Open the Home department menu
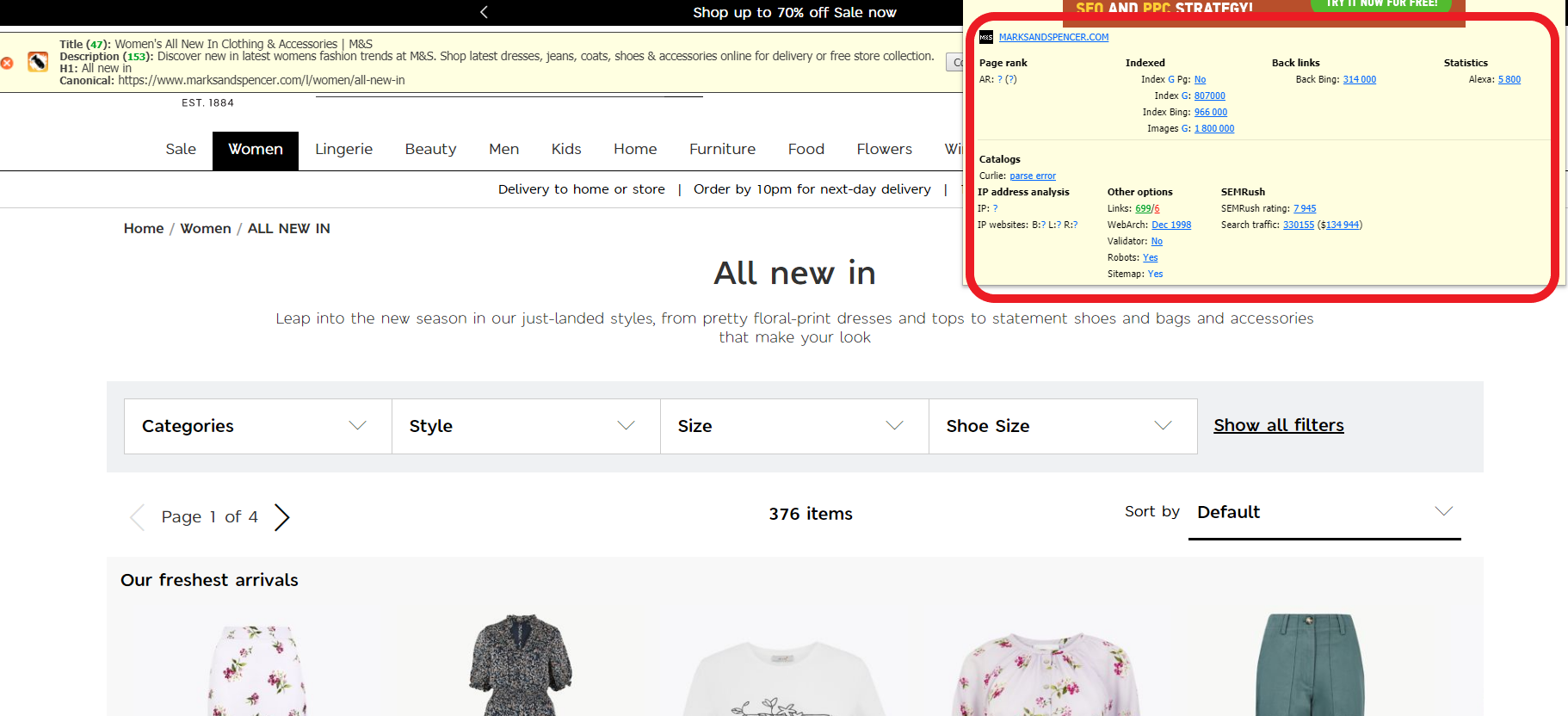1568x716 pixels. tap(635, 150)
